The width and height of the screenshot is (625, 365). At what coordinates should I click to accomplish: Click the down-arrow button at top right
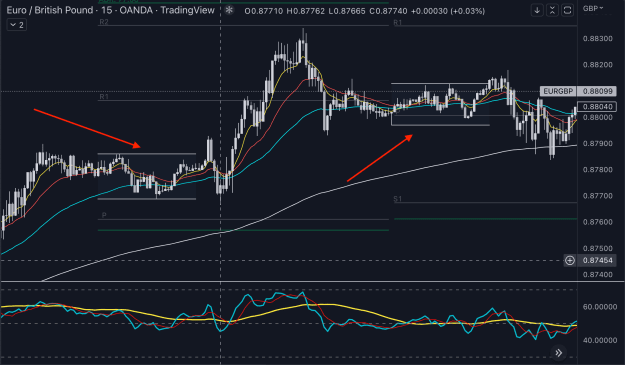click(537, 10)
